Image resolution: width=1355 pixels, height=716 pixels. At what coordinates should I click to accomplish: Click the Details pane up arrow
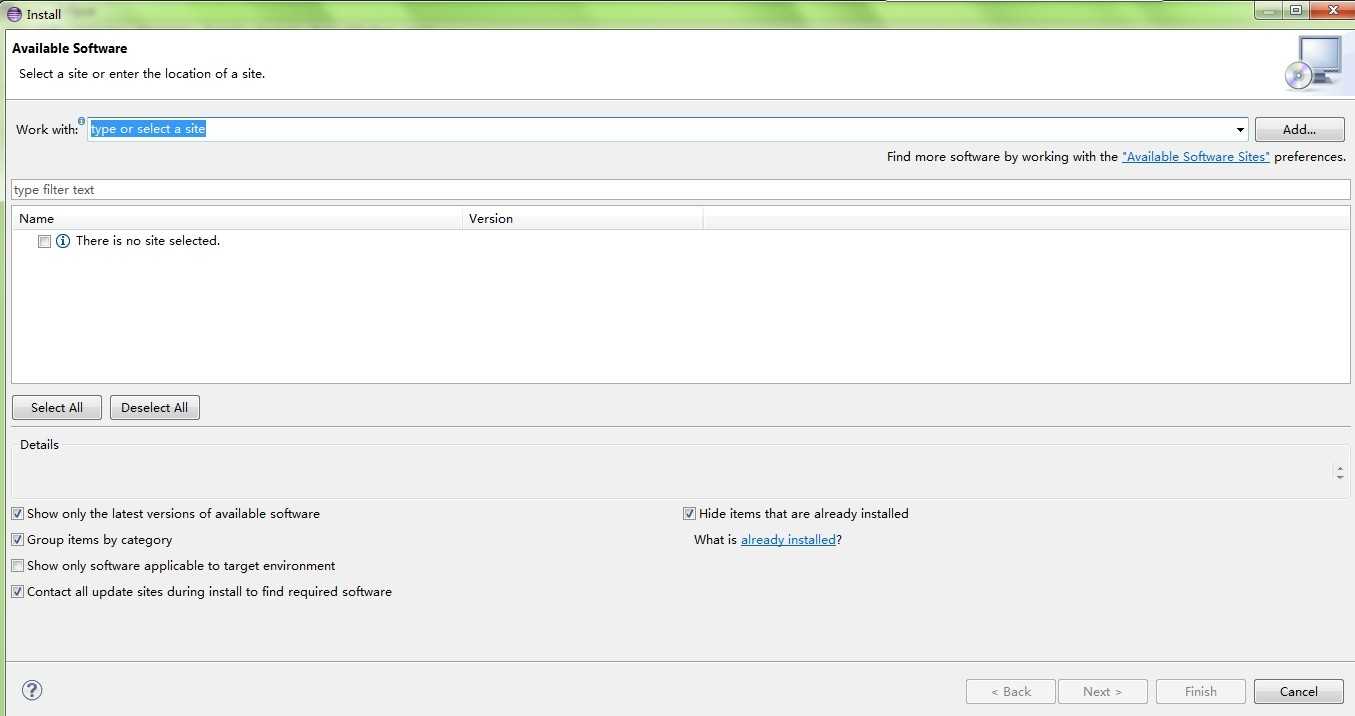click(x=1340, y=467)
